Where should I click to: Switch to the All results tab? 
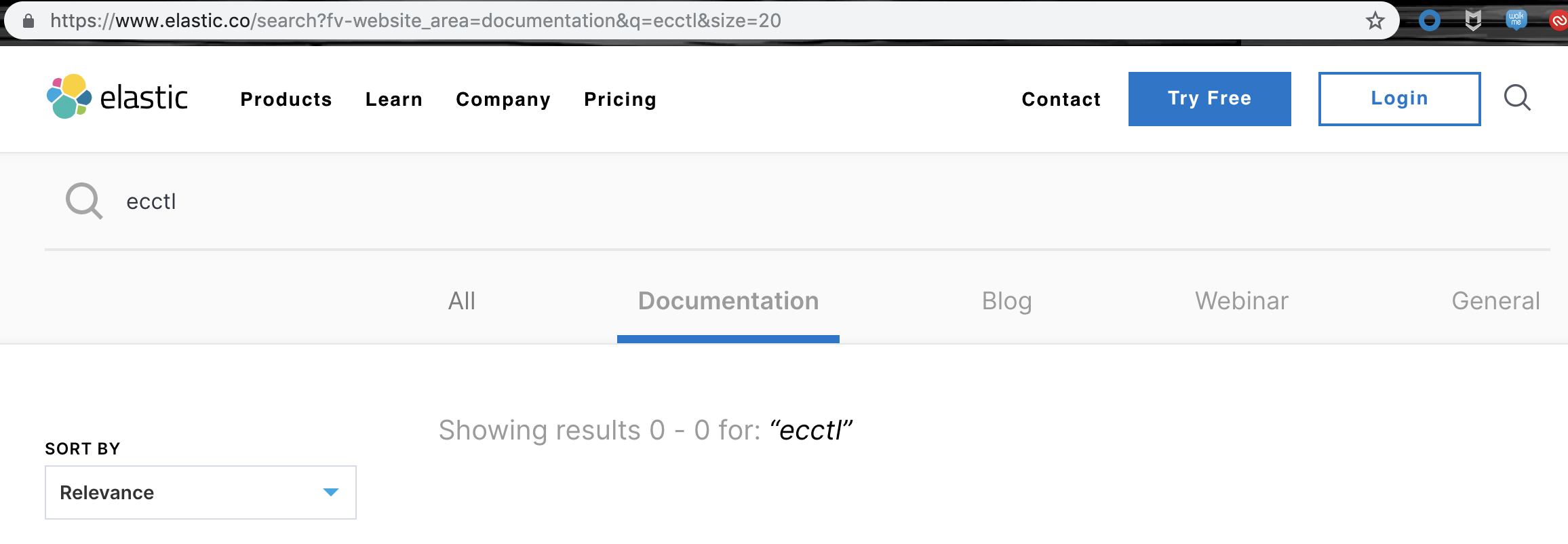point(462,300)
